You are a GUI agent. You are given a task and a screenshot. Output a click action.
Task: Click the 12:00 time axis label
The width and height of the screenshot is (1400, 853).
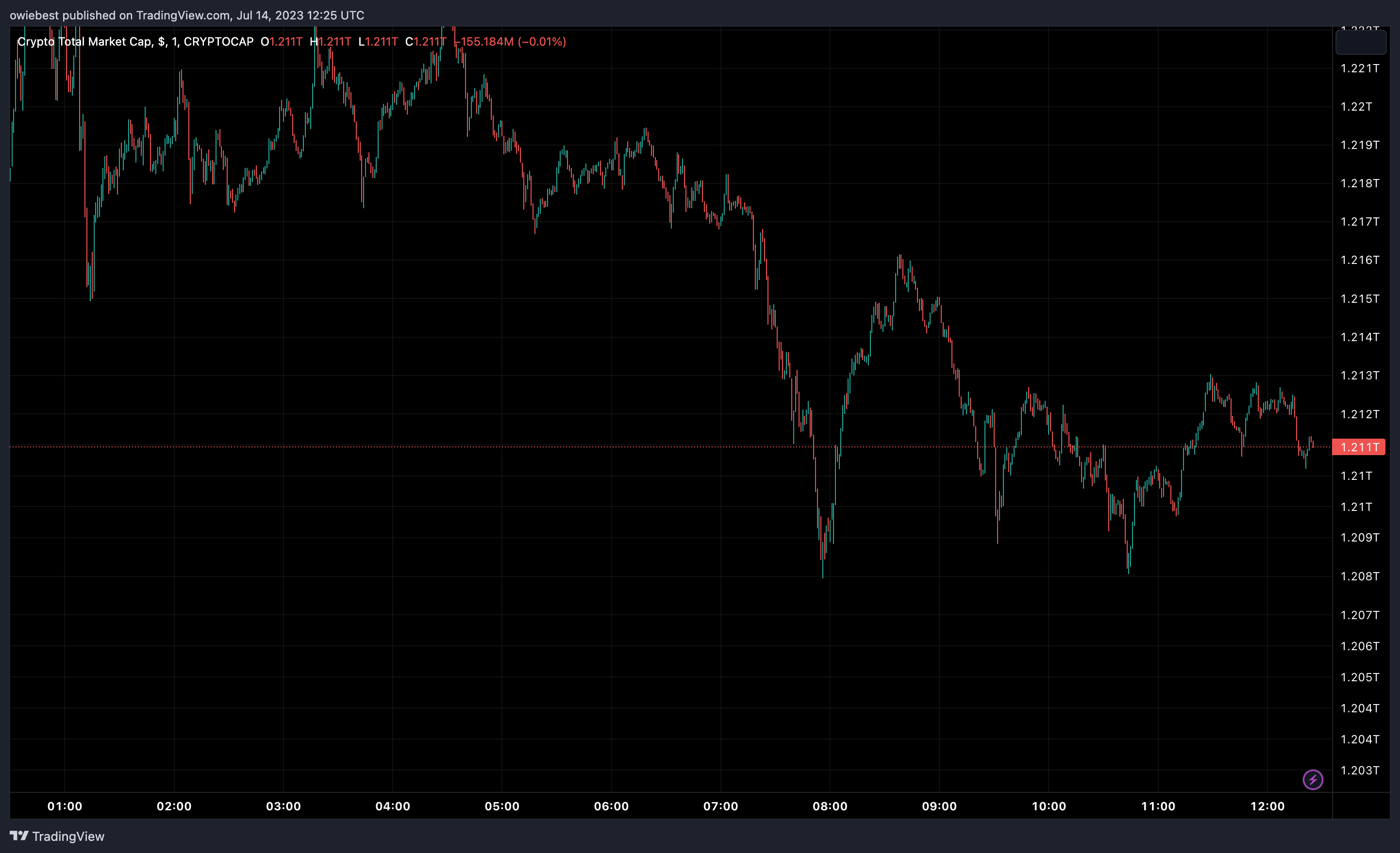(1267, 806)
